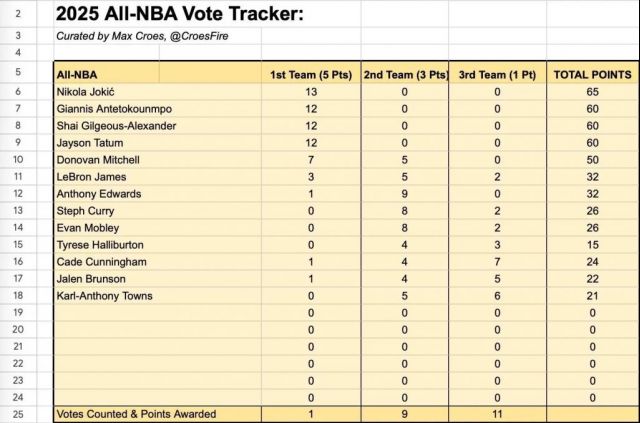Select row header 18
The width and height of the screenshot is (640, 423).
[x=18, y=296]
